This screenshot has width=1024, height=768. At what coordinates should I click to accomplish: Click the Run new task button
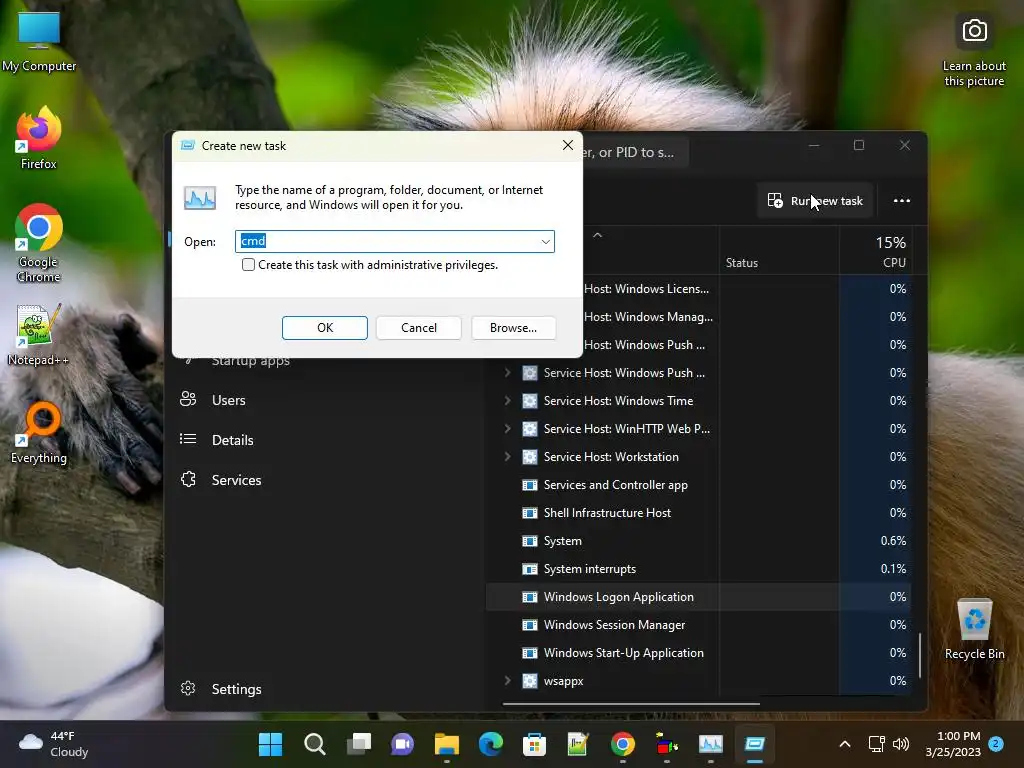[x=815, y=200]
